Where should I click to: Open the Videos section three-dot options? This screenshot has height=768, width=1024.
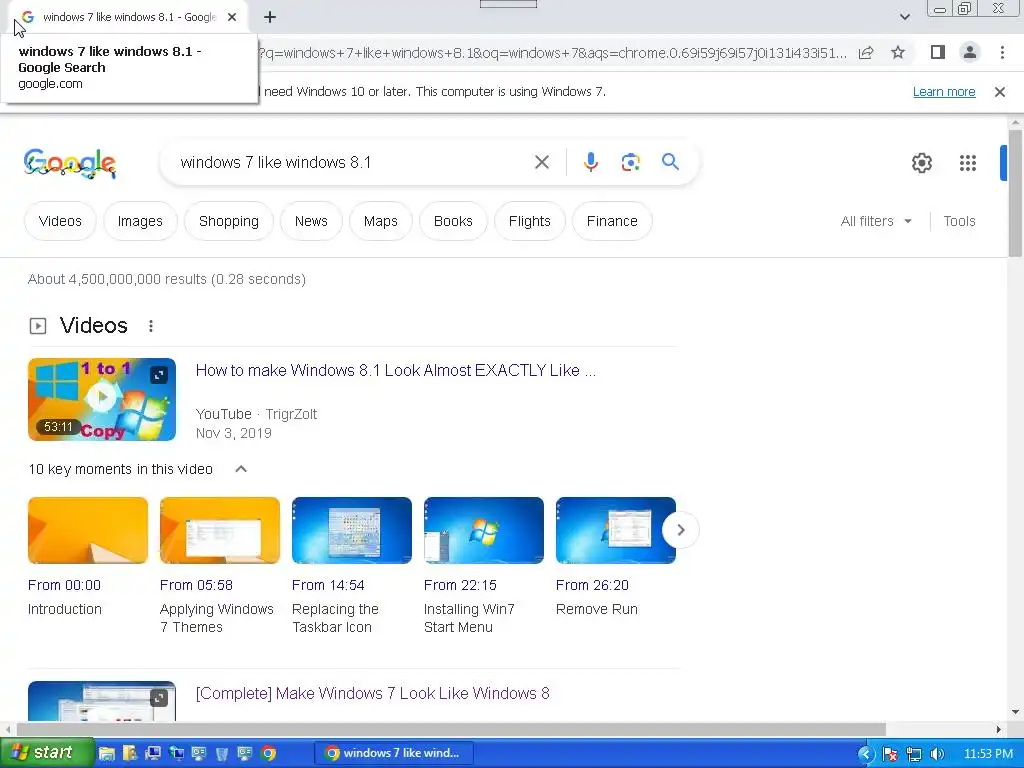[151, 326]
